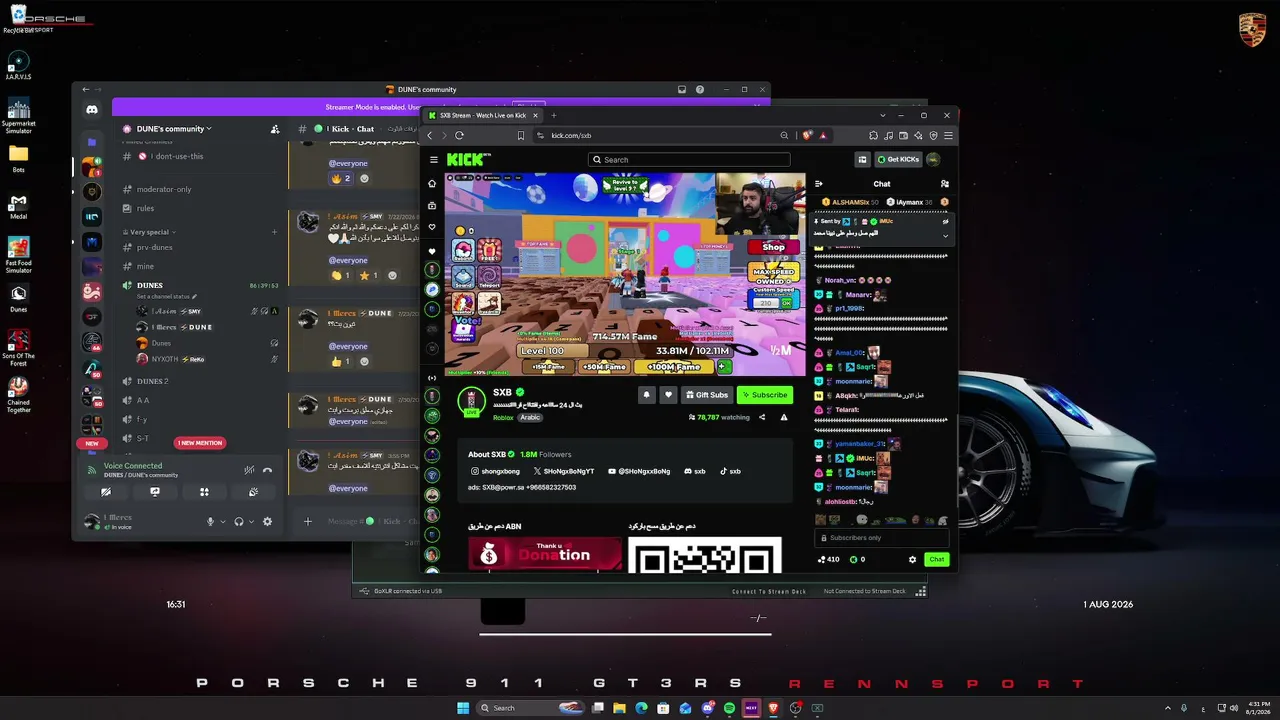Expand the Kick sidebar recommended section
This screenshot has height=720, width=1280.
432,378
